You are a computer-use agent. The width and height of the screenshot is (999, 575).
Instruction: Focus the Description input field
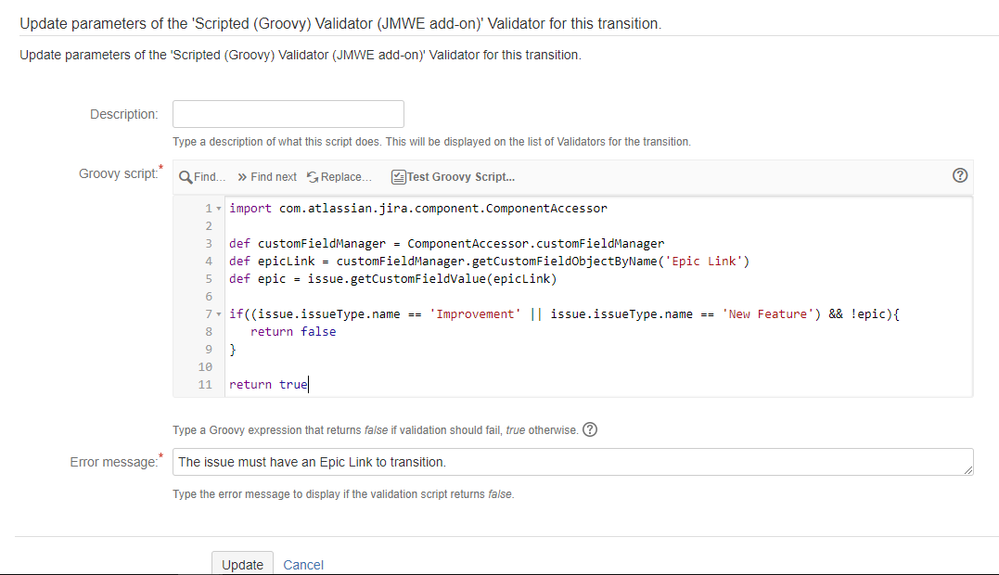(288, 114)
